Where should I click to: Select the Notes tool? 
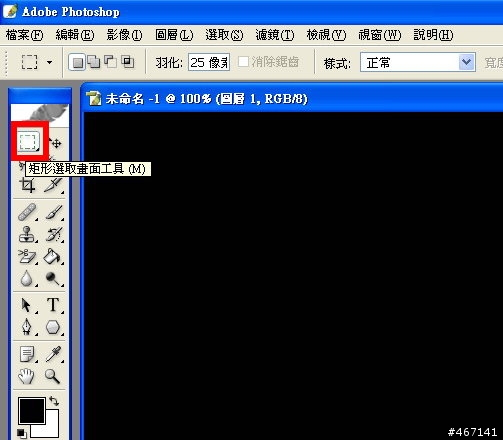27,354
